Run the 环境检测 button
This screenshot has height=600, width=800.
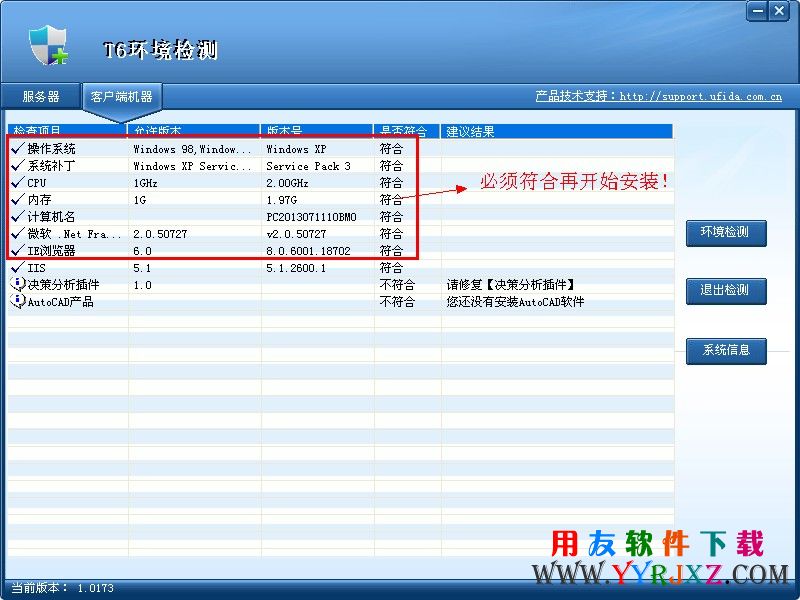click(726, 233)
